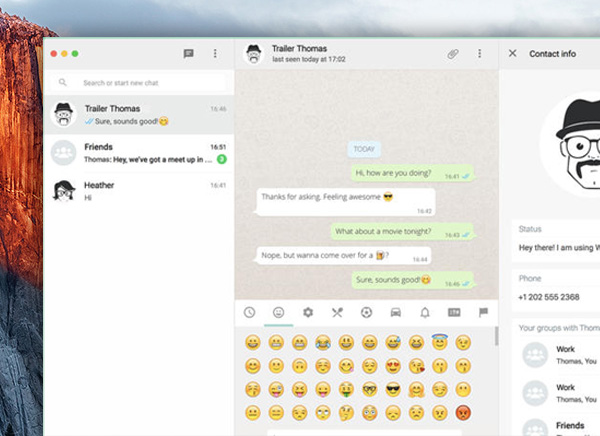Insert the halo angel emoji
The height and width of the screenshot is (436, 600).
pos(440,342)
